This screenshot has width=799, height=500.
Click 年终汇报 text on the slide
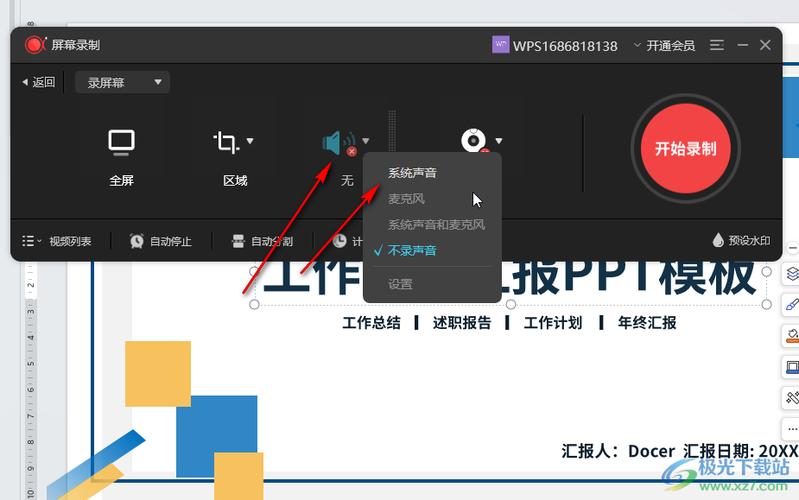point(647,323)
